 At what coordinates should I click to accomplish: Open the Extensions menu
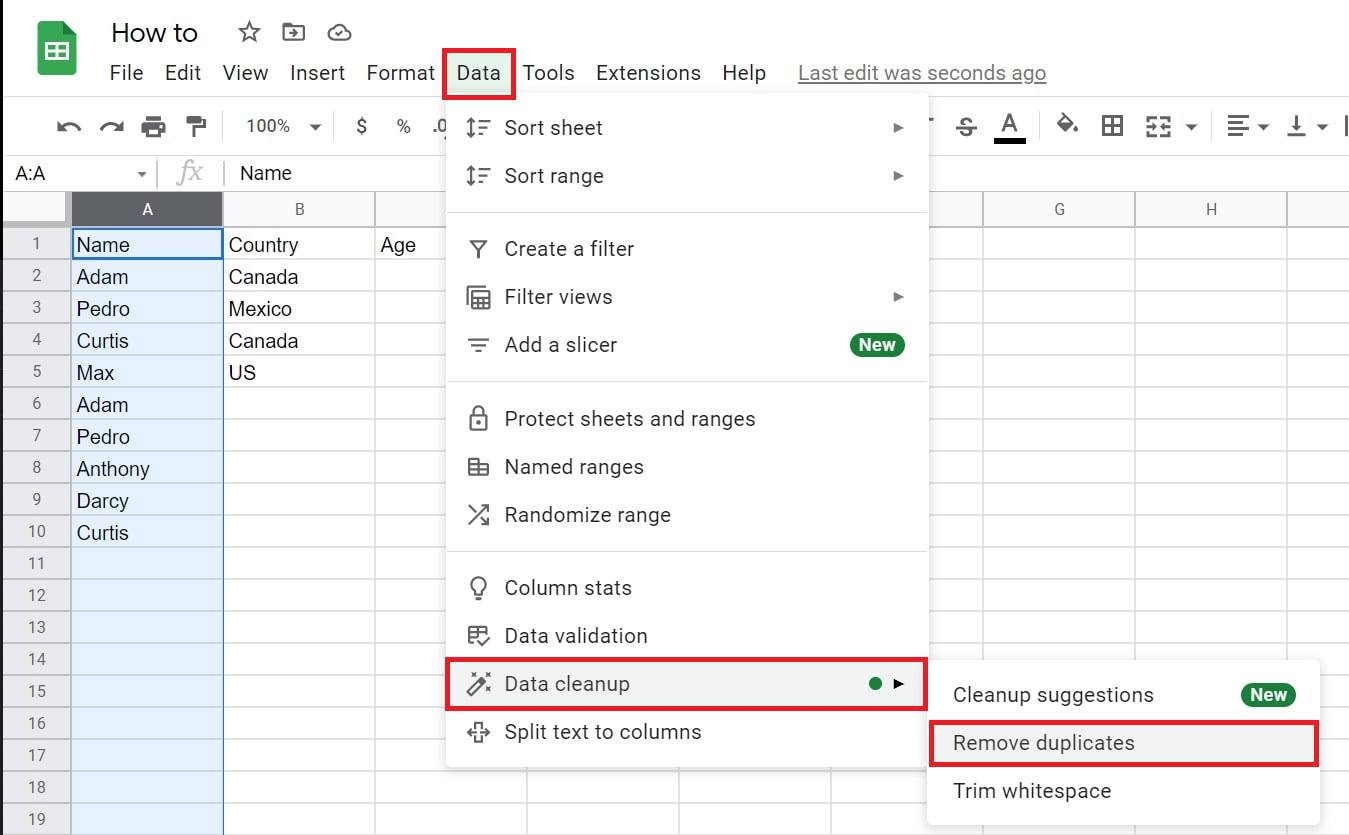click(648, 72)
